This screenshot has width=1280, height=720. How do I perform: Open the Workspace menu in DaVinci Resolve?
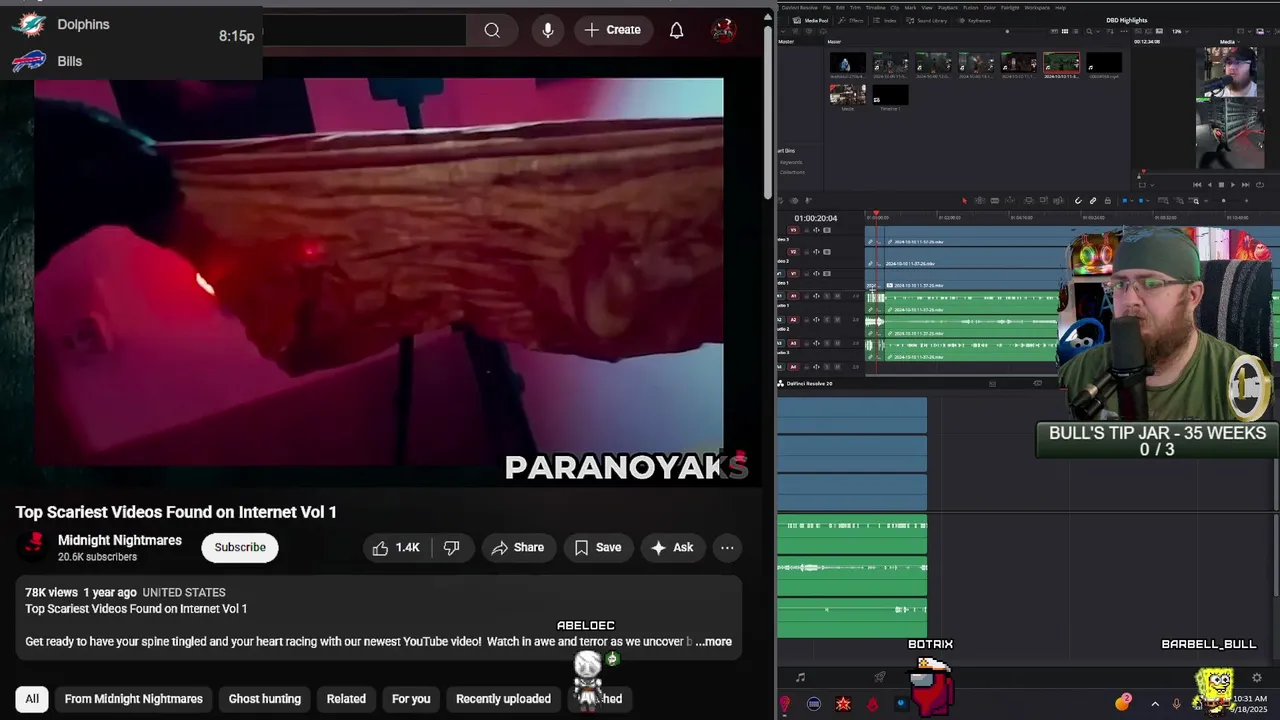(1037, 7)
